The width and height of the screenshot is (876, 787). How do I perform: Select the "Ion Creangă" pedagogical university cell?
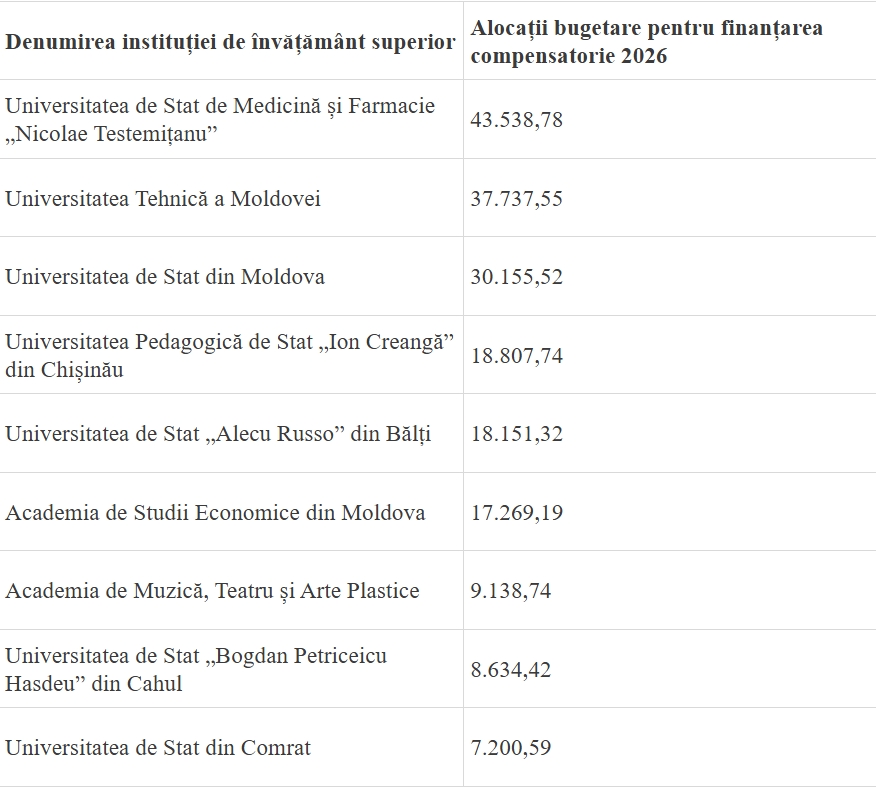pyautogui.click(x=229, y=356)
